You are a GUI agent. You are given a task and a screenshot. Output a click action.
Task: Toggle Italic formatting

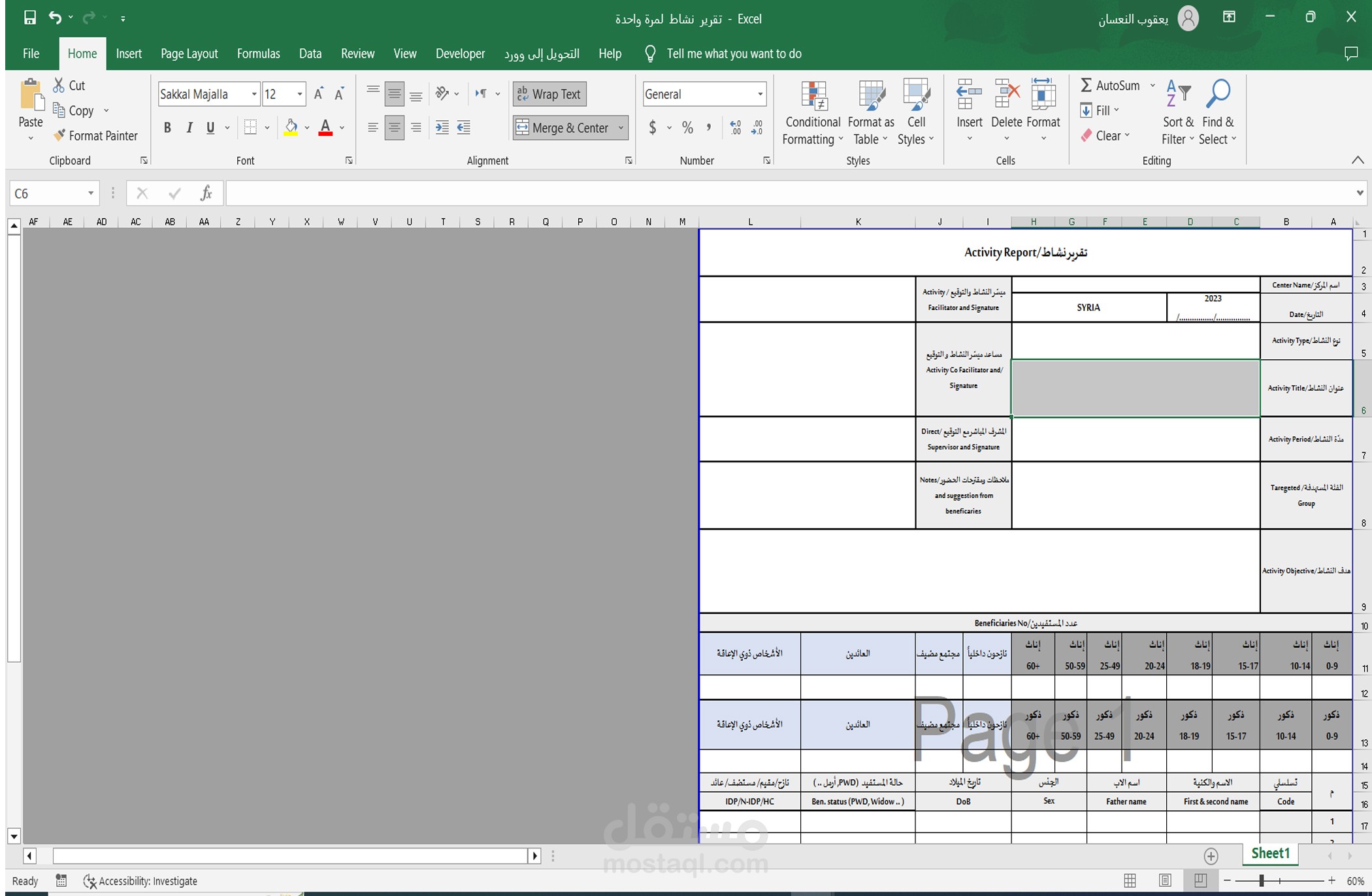tap(189, 127)
